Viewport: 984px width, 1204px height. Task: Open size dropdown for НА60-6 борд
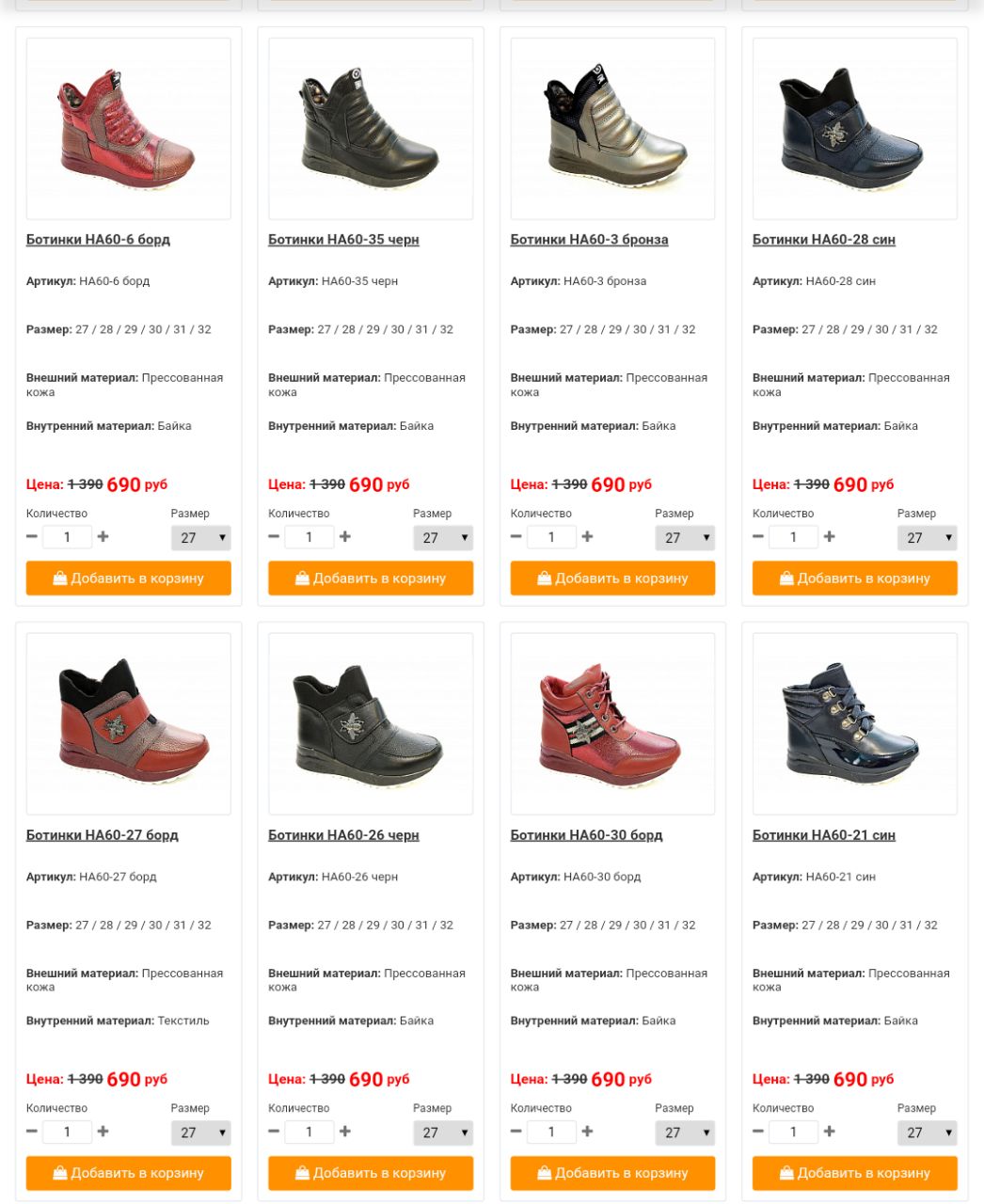pyautogui.click(x=200, y=538)
